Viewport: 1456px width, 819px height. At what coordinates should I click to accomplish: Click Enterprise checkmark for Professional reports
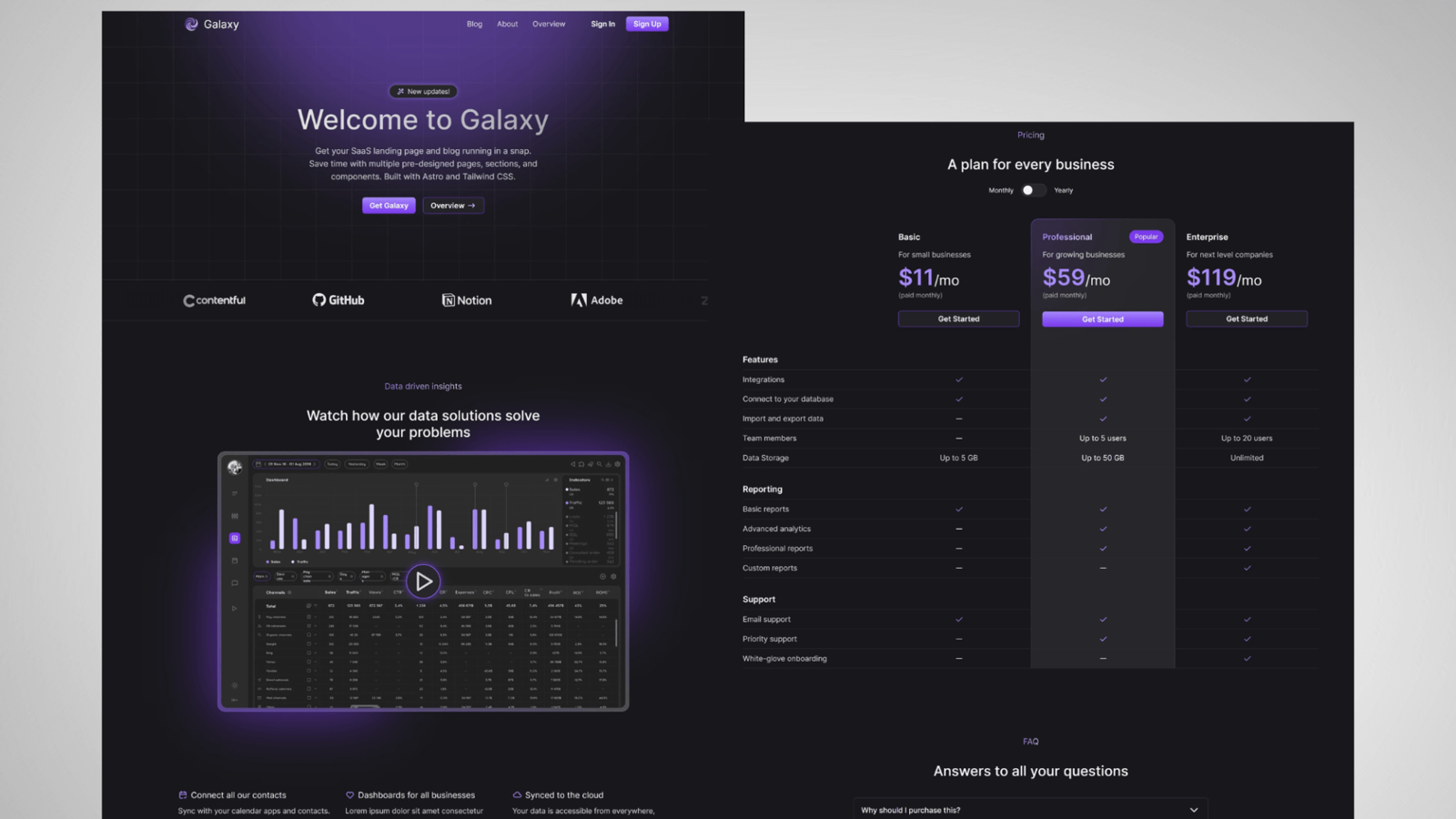(x=1247, y=549)
